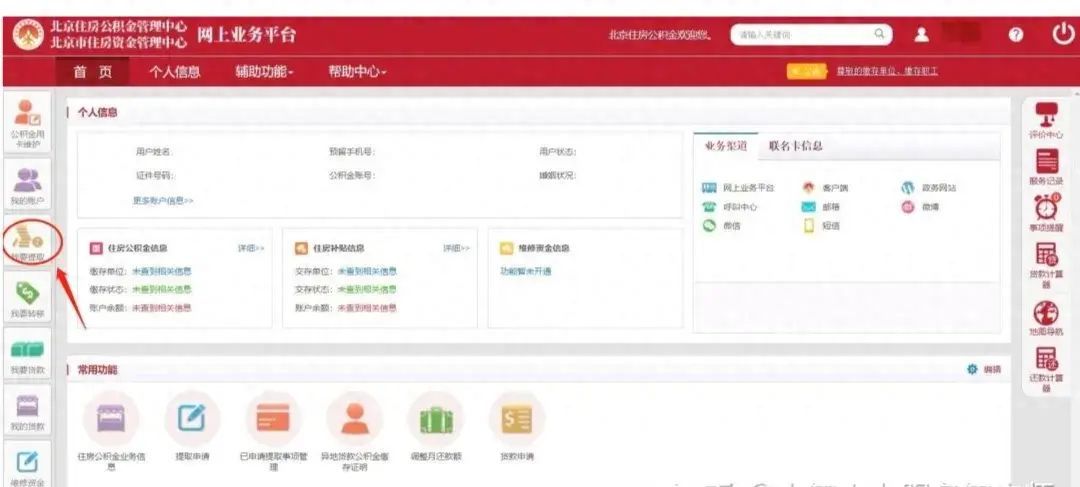
Task: Go to 首页 home tab
Action: click(x=92, y=72)
